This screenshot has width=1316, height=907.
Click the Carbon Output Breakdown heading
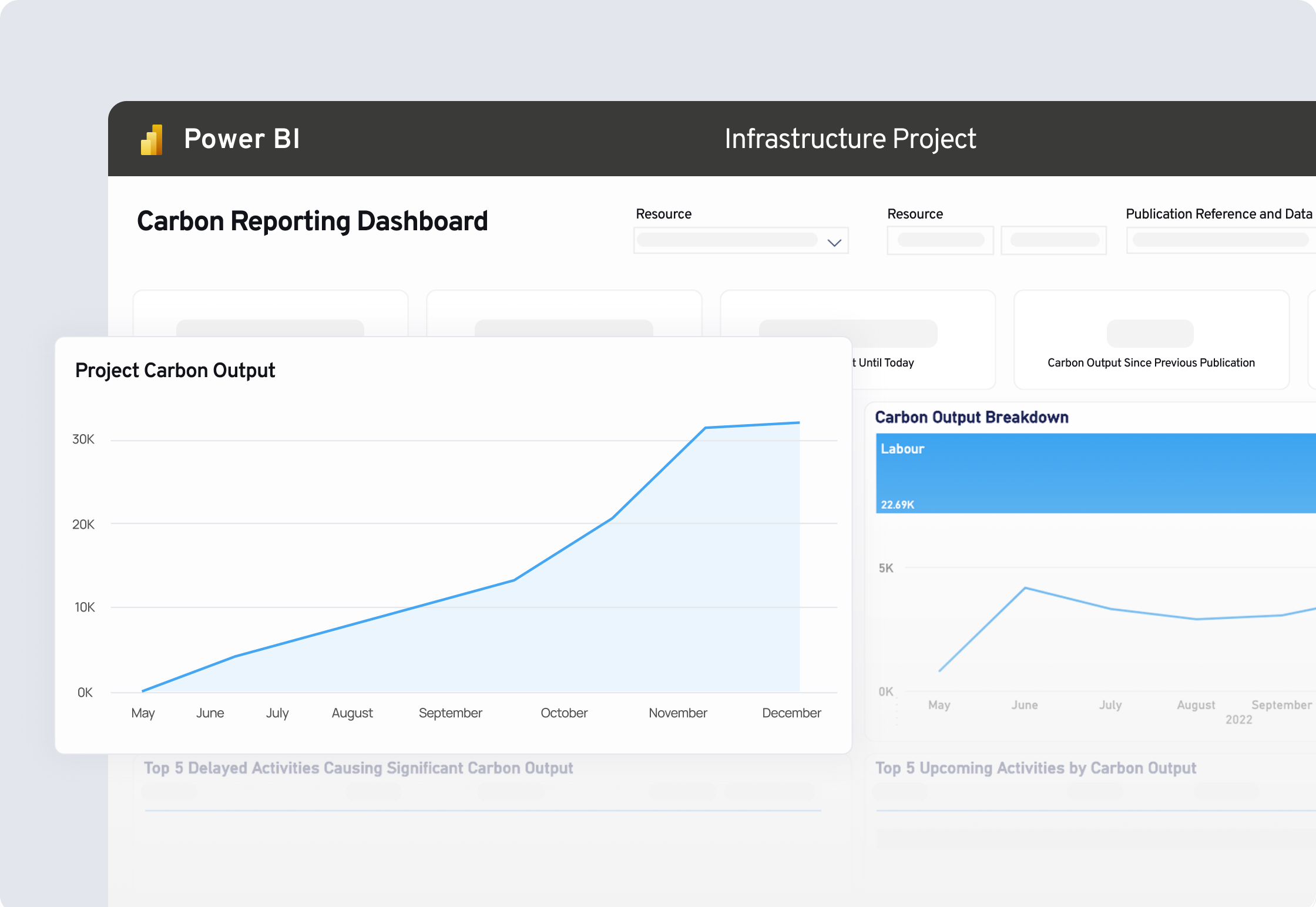click(972, 417)
